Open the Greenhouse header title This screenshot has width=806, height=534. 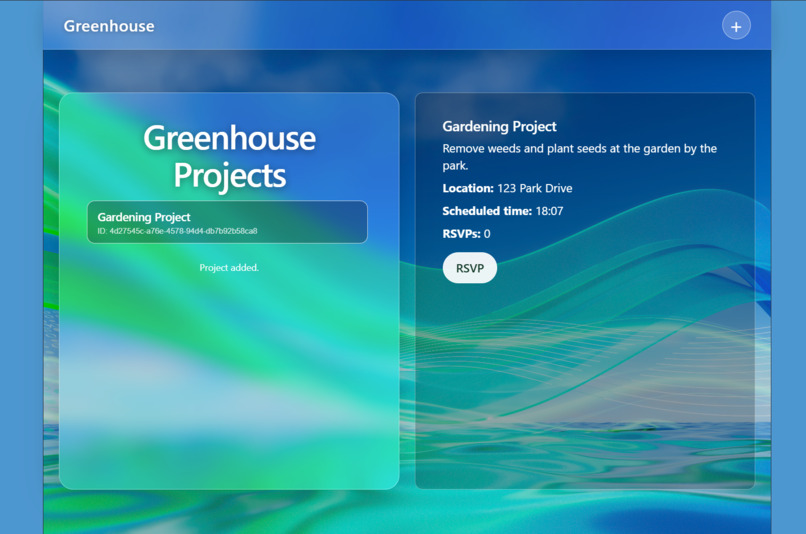(109, 26)
